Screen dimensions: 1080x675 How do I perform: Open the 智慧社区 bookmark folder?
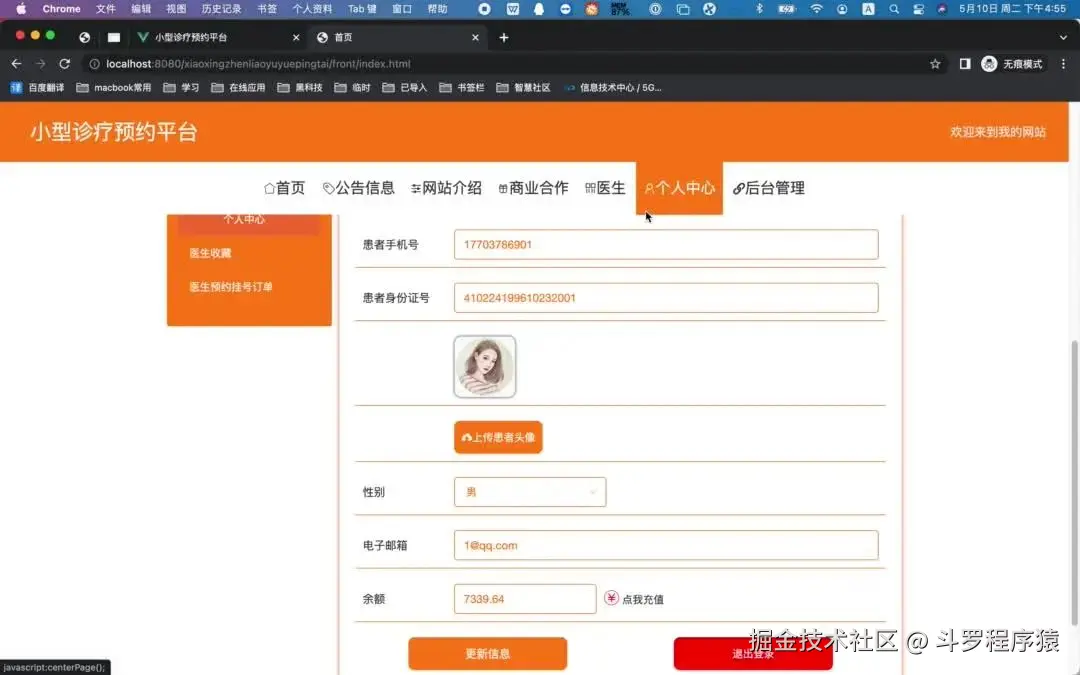(x=523, y=88)
